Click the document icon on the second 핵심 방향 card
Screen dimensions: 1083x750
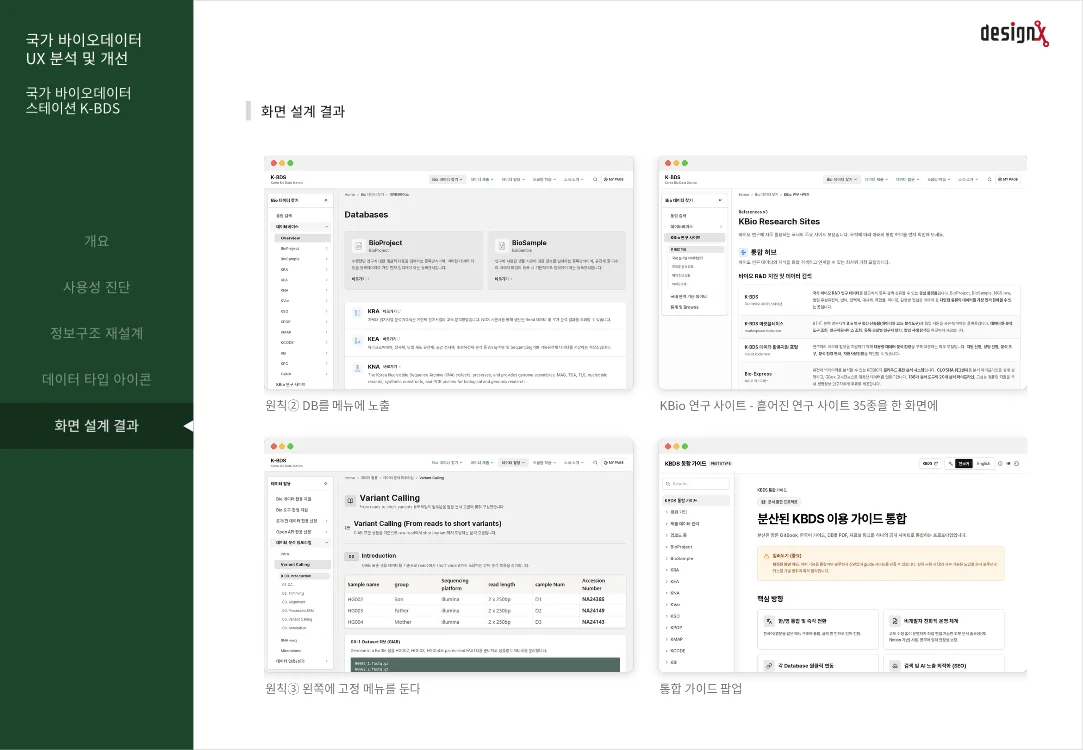pos(894,621)
